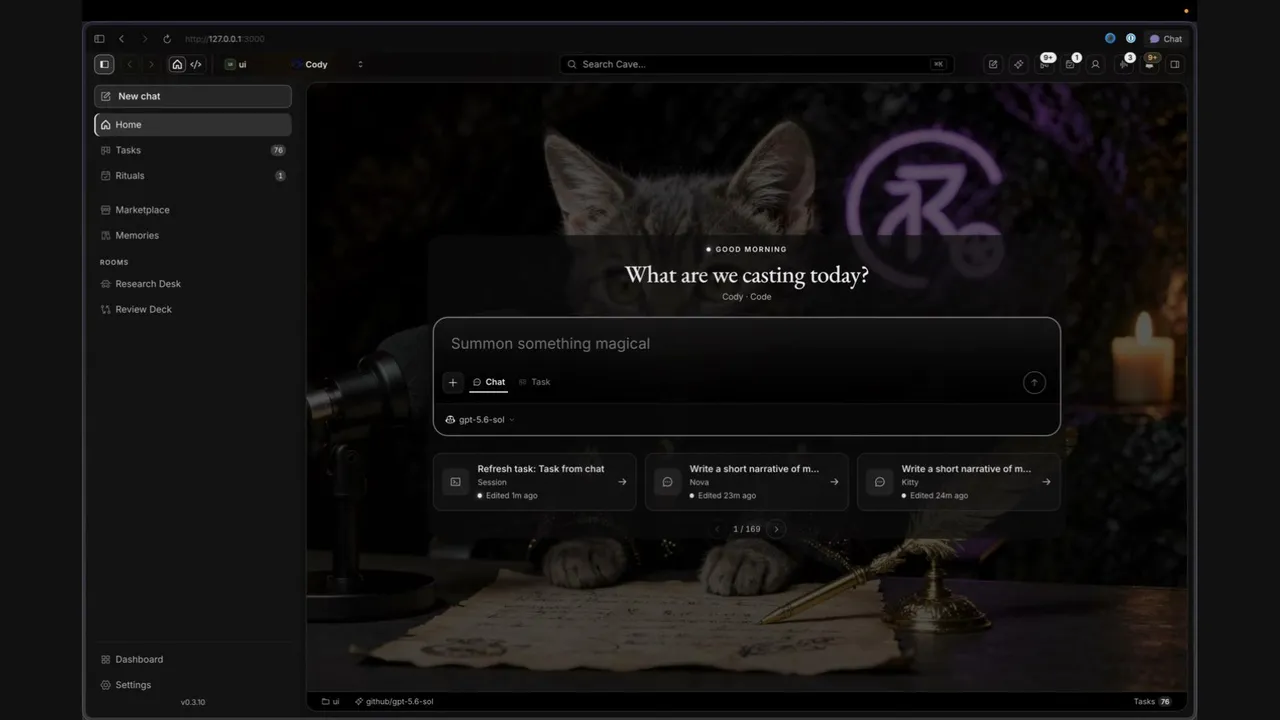Open the Kitty narrative session card
The image size is (1280, 720).
pyautogui.click(x=959, y=482)
